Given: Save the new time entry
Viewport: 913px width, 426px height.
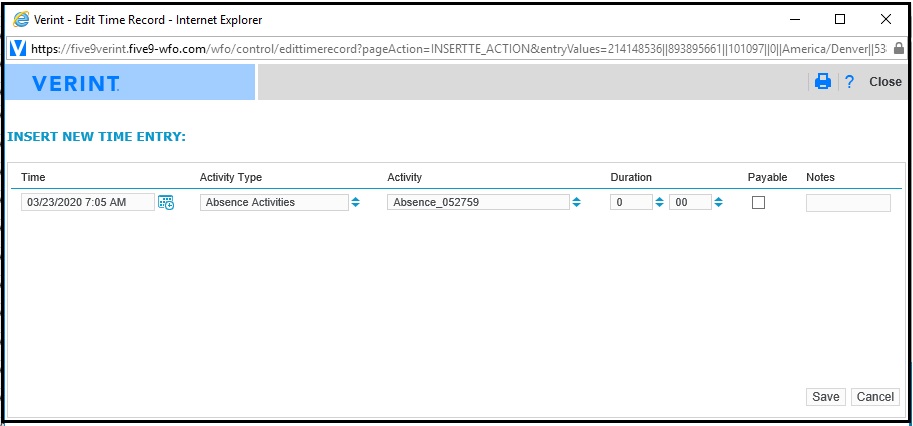Looking at the screenshot, I should click(826, 397).
